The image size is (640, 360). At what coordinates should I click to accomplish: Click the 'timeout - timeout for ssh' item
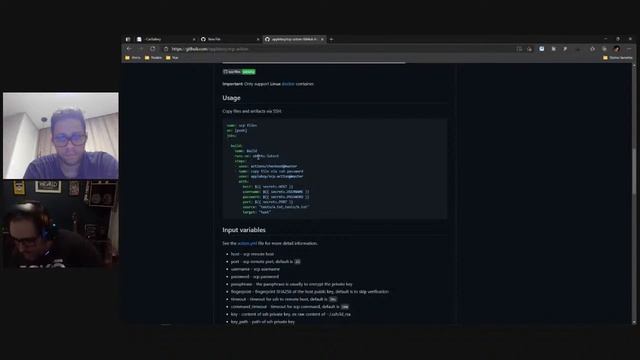point(284,299)
